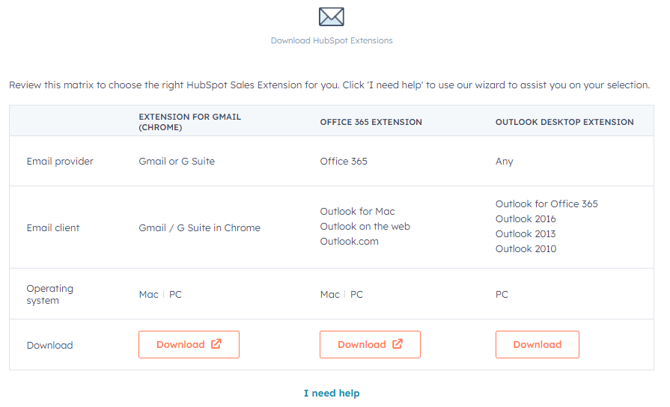
Task: Click 'Outlook for Office 365' text
Action: (x=547, y=204)
